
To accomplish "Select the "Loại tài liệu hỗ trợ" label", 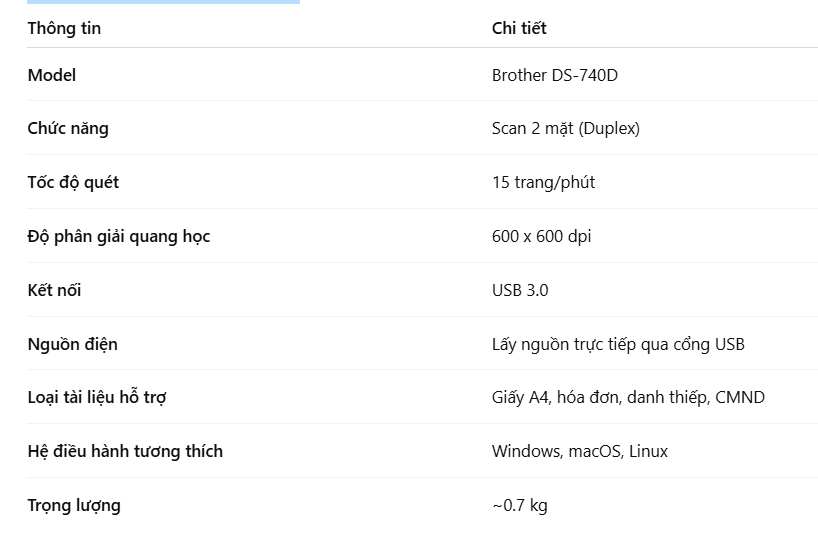I will [97, 397].
